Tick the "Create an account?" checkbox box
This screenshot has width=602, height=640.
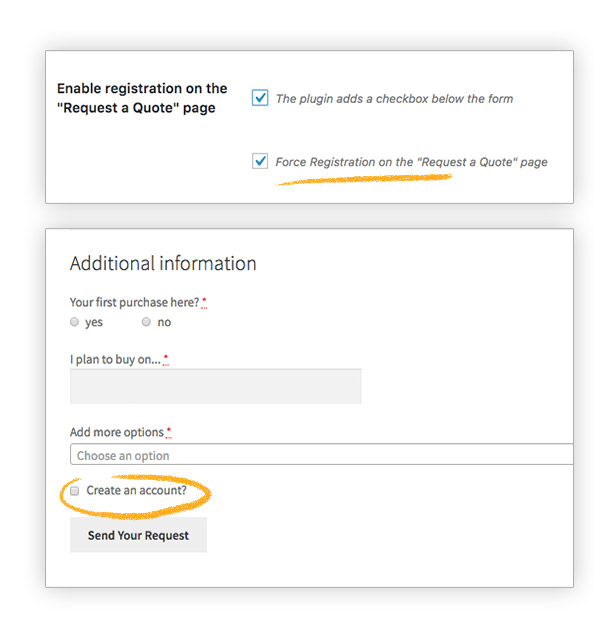click(74, 491)
